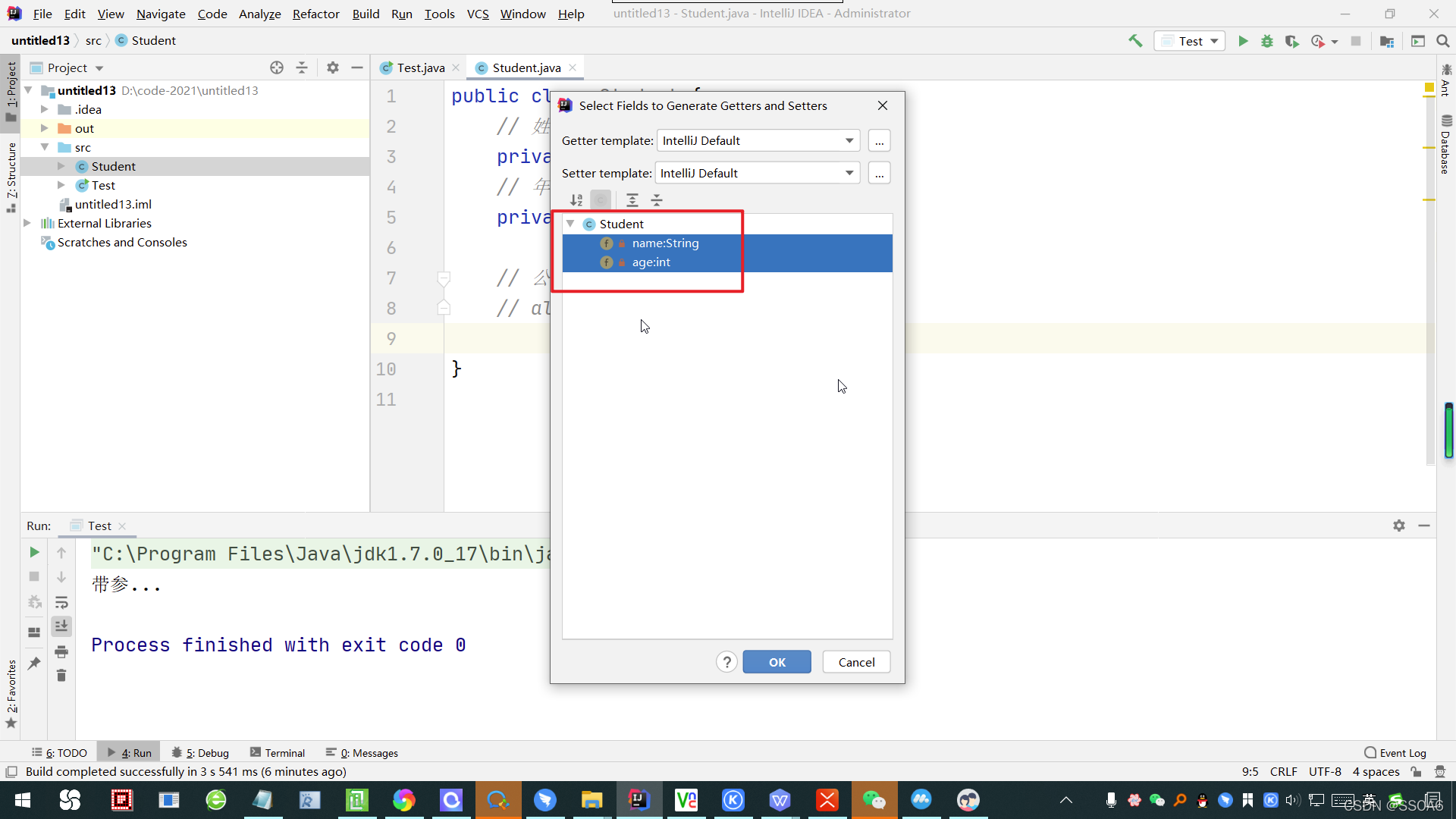The width and height of the screenshot is (1456, 819).
Task: Select age:int field
Action: [727, 262]
